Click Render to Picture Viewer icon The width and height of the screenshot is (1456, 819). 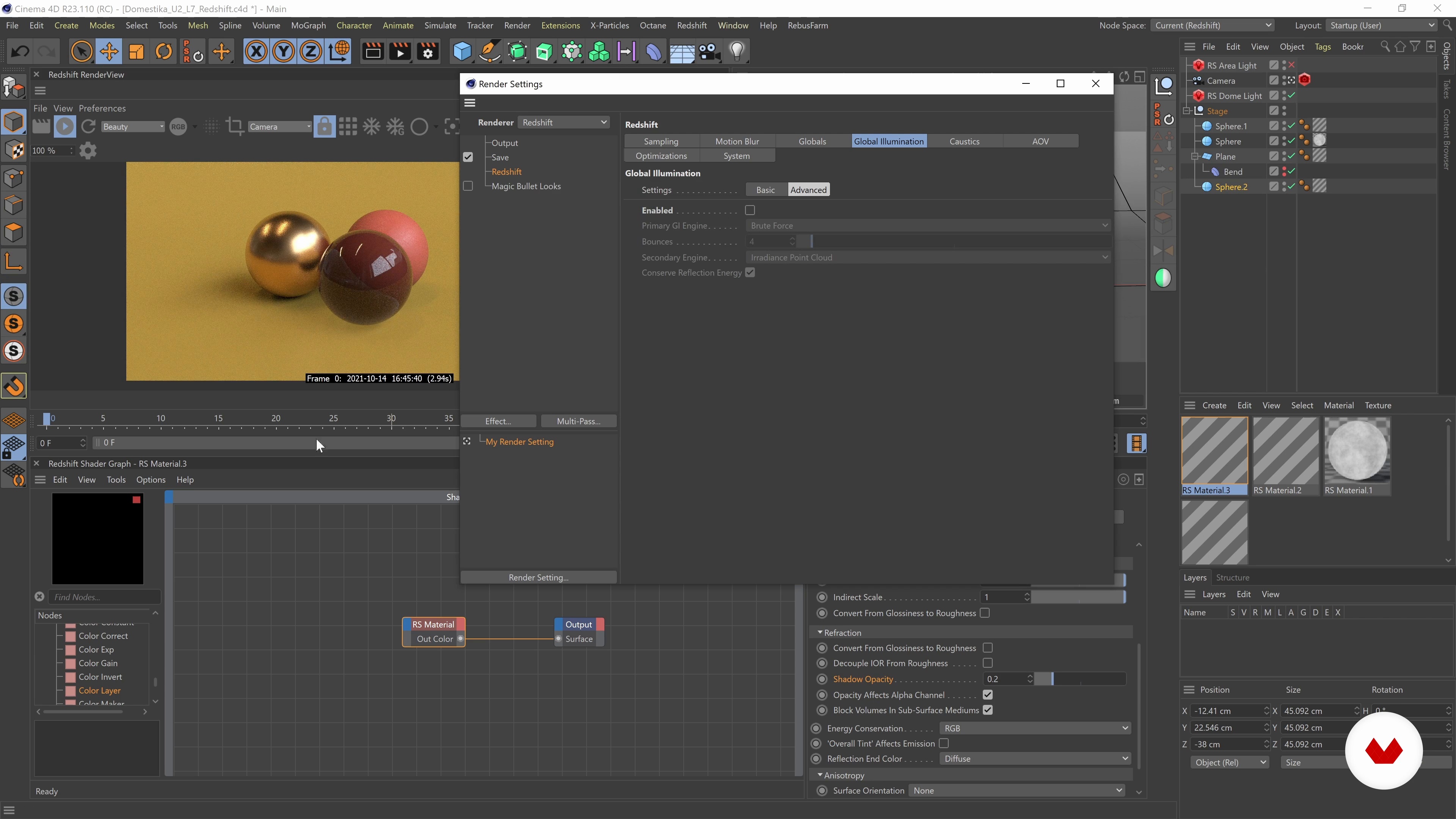pyautogui.click(x=400, y=52)
